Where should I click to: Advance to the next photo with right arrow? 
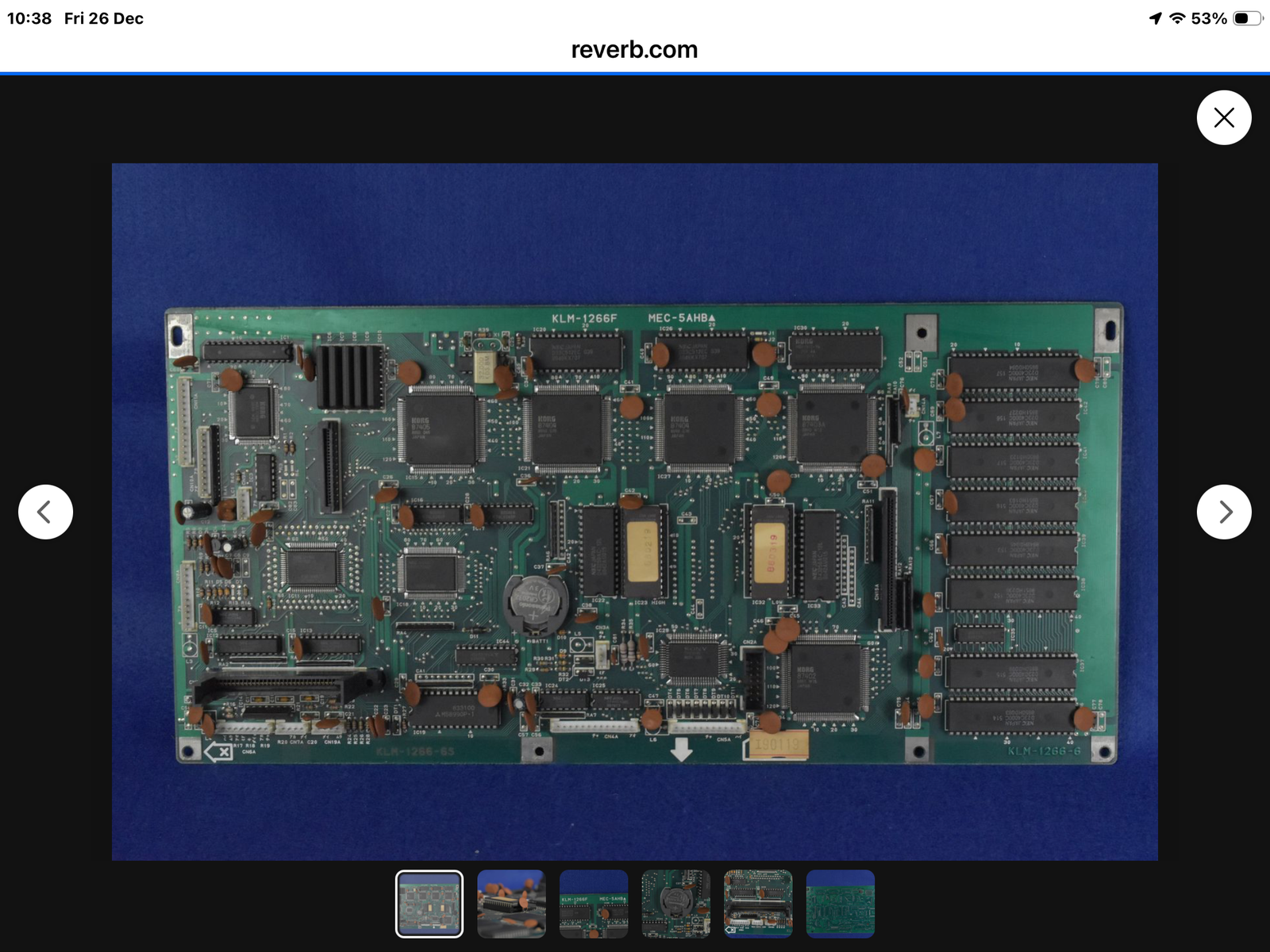click(1223, 512)
